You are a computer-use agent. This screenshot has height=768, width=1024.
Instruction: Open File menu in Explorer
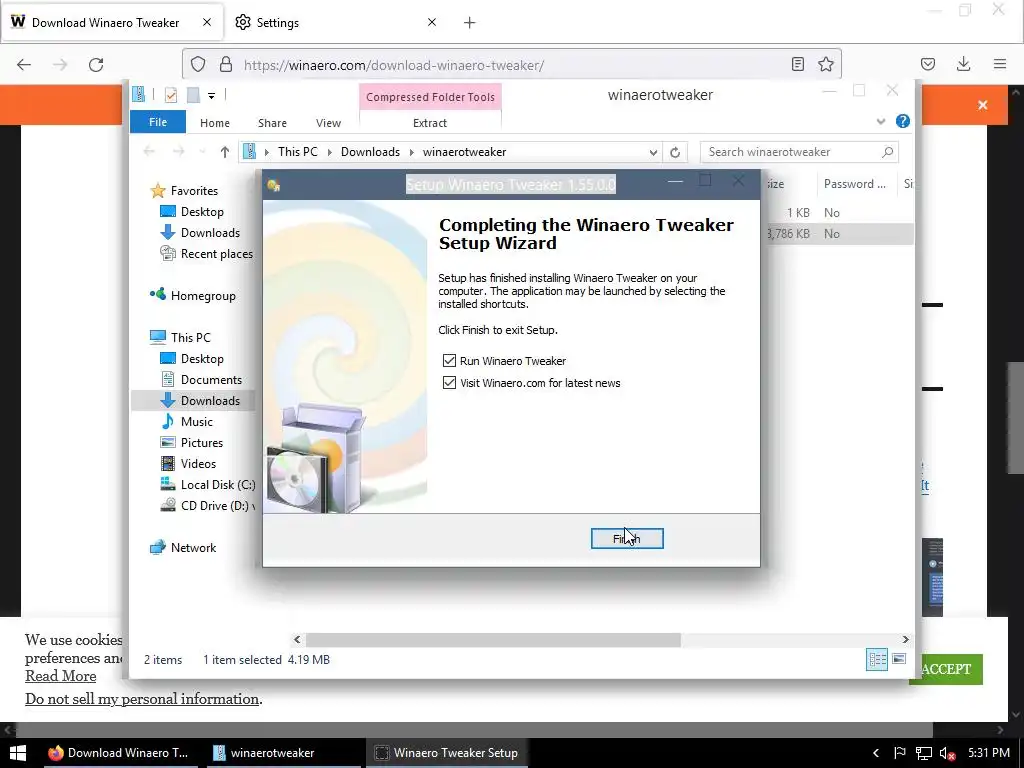click(x=157, y=122)
